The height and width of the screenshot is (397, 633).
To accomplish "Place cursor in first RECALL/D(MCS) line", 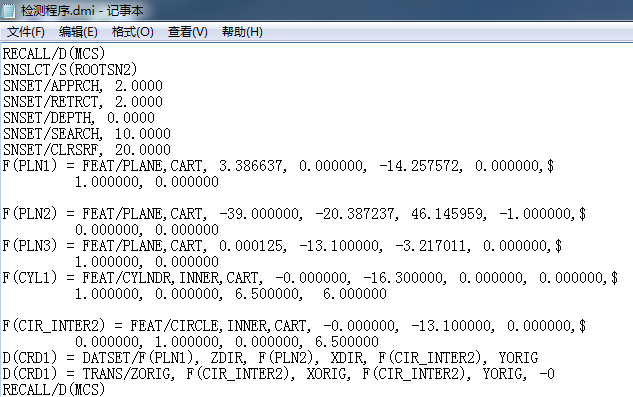I will click(x=54, y=54).
